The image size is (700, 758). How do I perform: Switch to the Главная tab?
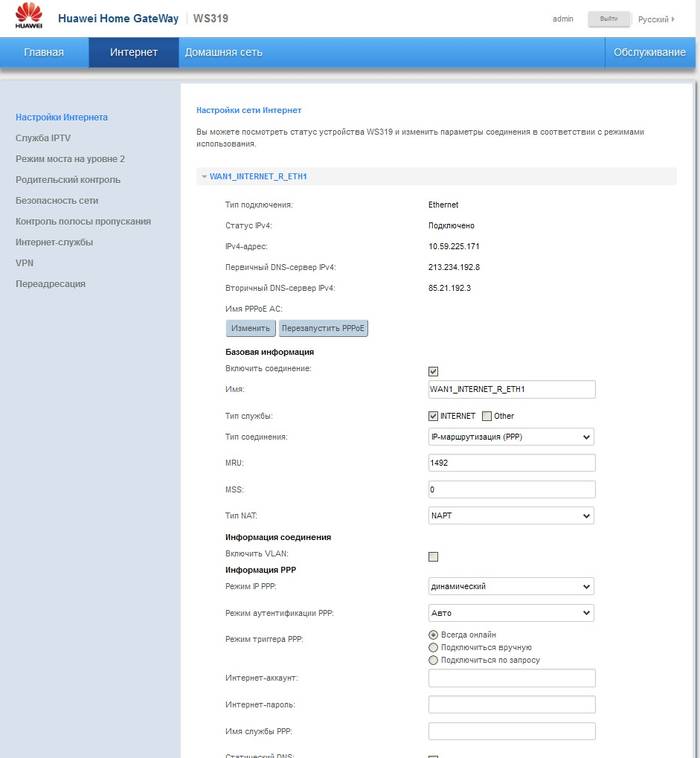pyautogui.click(x=44, y=52)
